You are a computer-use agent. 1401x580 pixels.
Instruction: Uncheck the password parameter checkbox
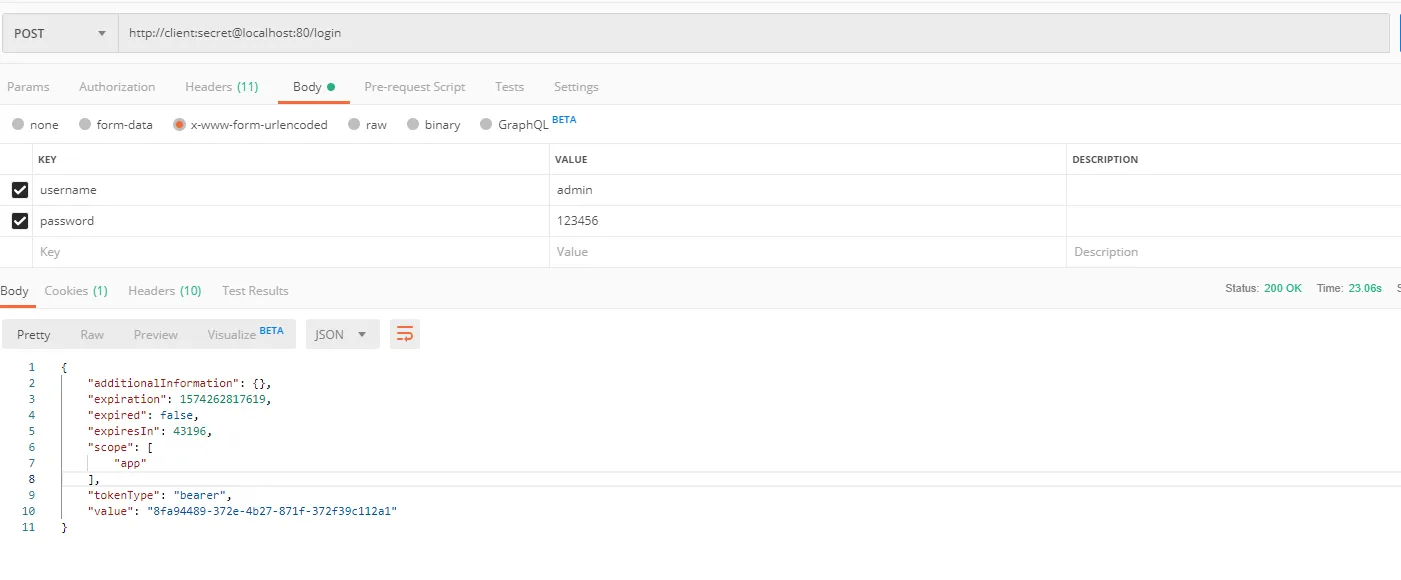(20, 221)
